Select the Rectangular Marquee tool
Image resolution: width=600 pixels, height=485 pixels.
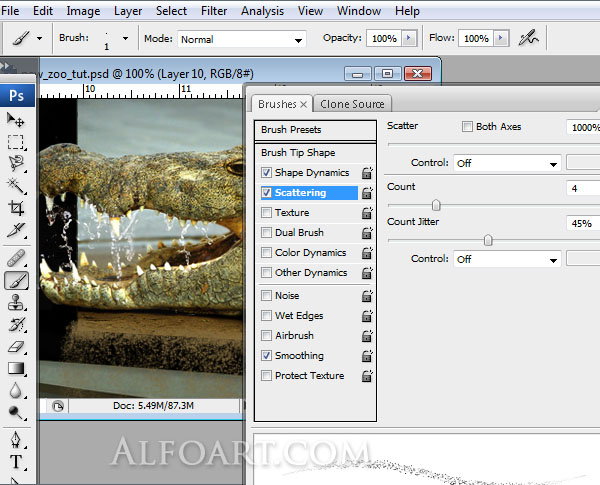[15, 142]
